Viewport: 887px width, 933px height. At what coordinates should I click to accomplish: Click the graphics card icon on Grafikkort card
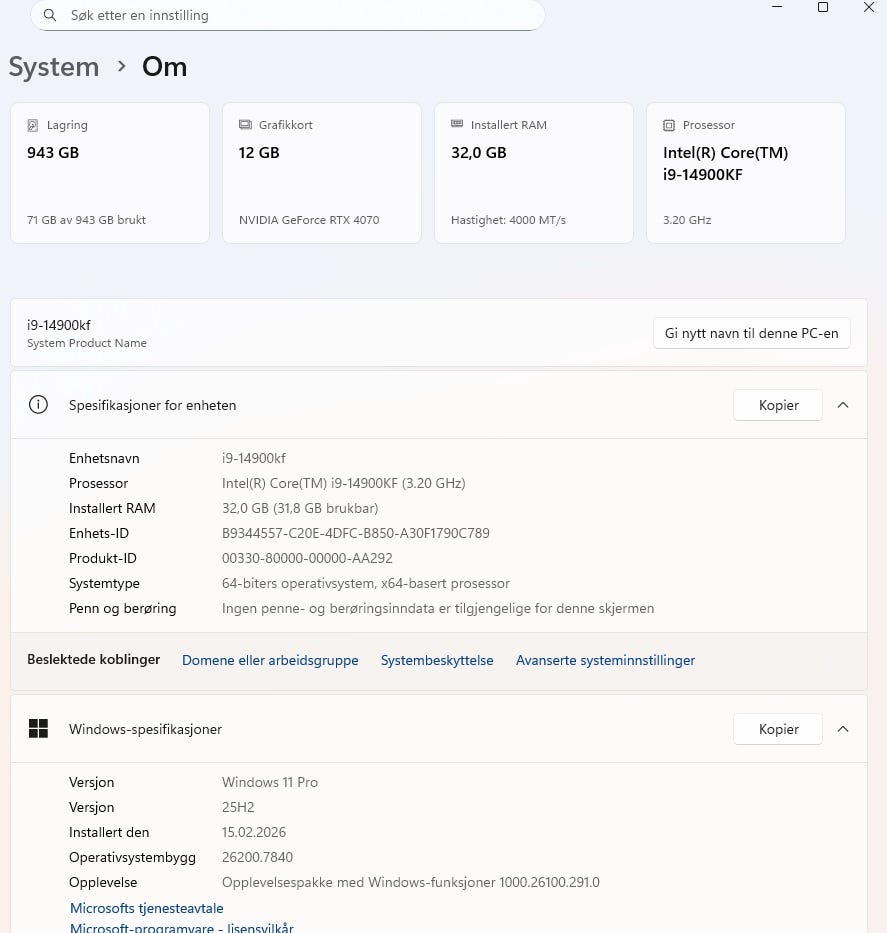(x=245, y=125)
